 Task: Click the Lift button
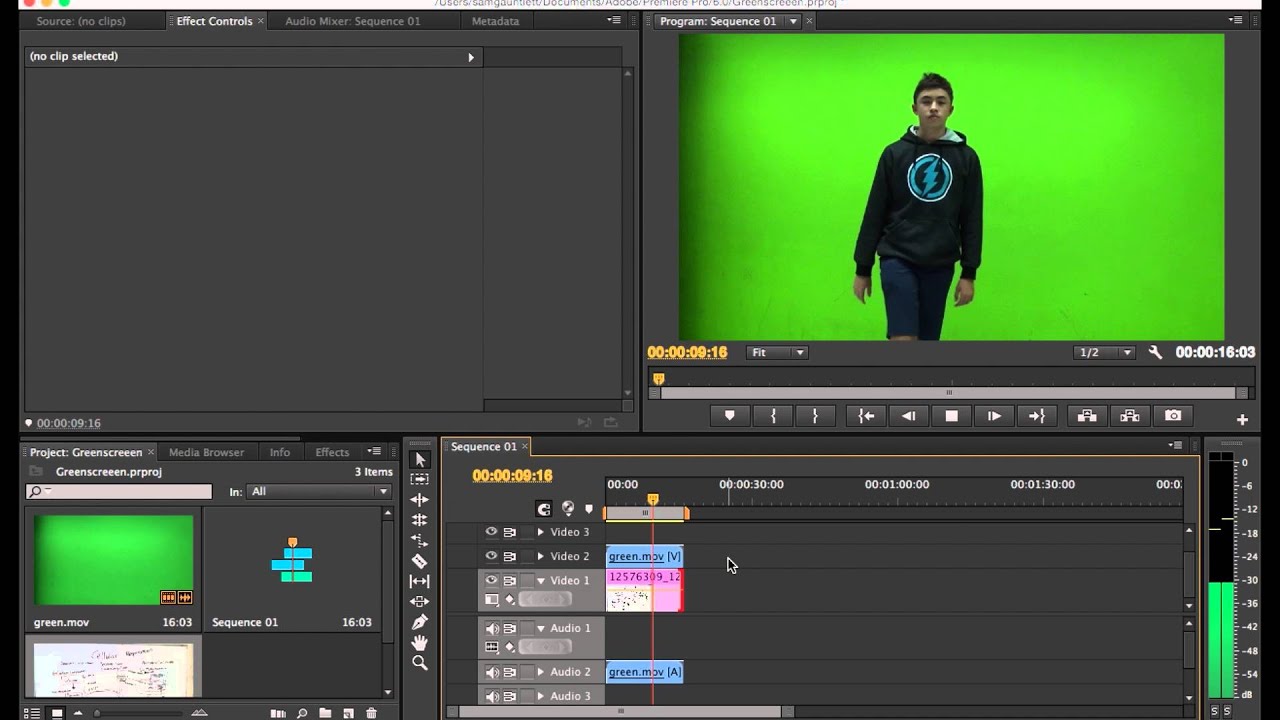[1087, 416]
